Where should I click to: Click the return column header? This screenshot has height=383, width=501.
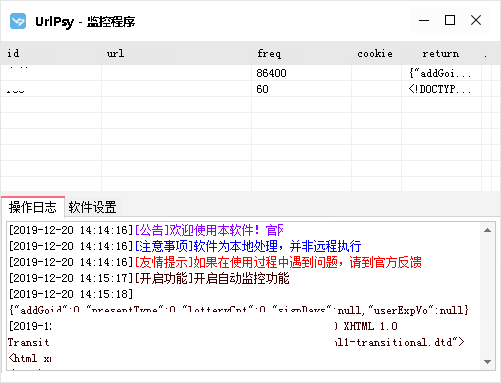441,53
